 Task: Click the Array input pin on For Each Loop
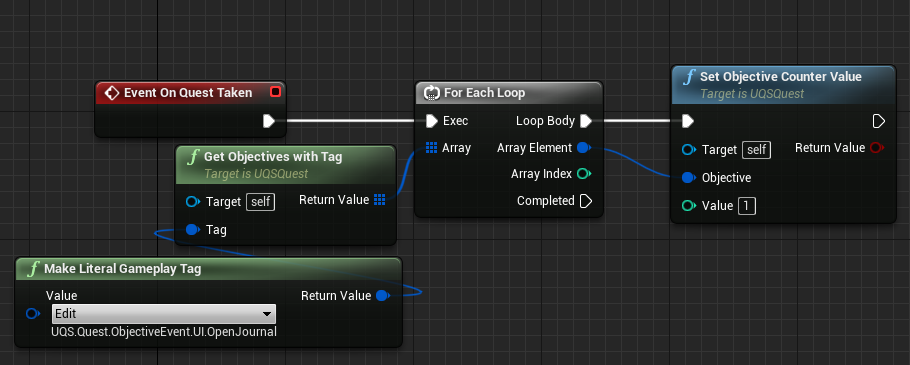click(431, 148)
